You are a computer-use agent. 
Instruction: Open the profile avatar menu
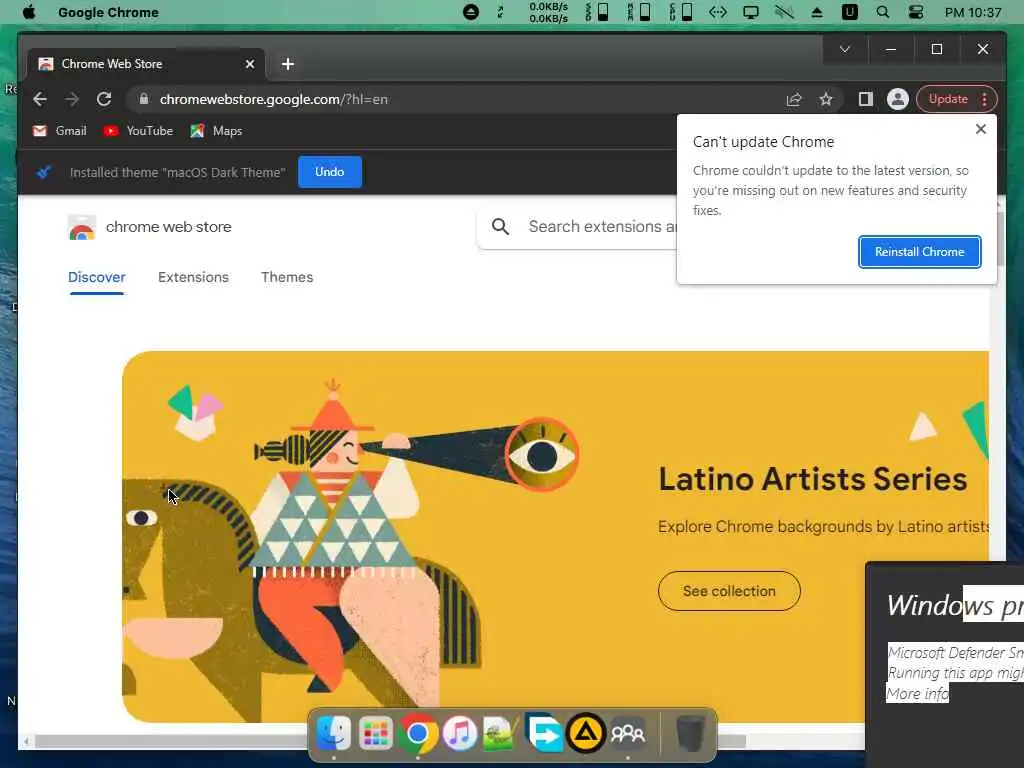[x=898, y=99]
